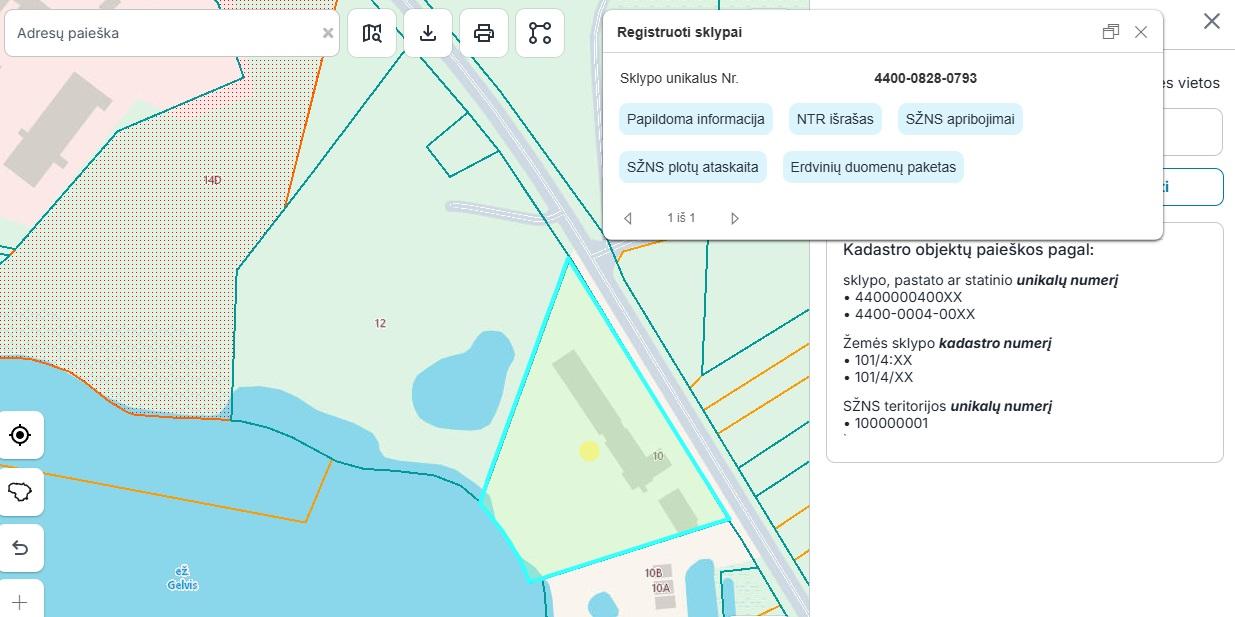Screen dimensions: 1235x617
Task: Click the example 4400000400XX text
Action: (908, 297)
